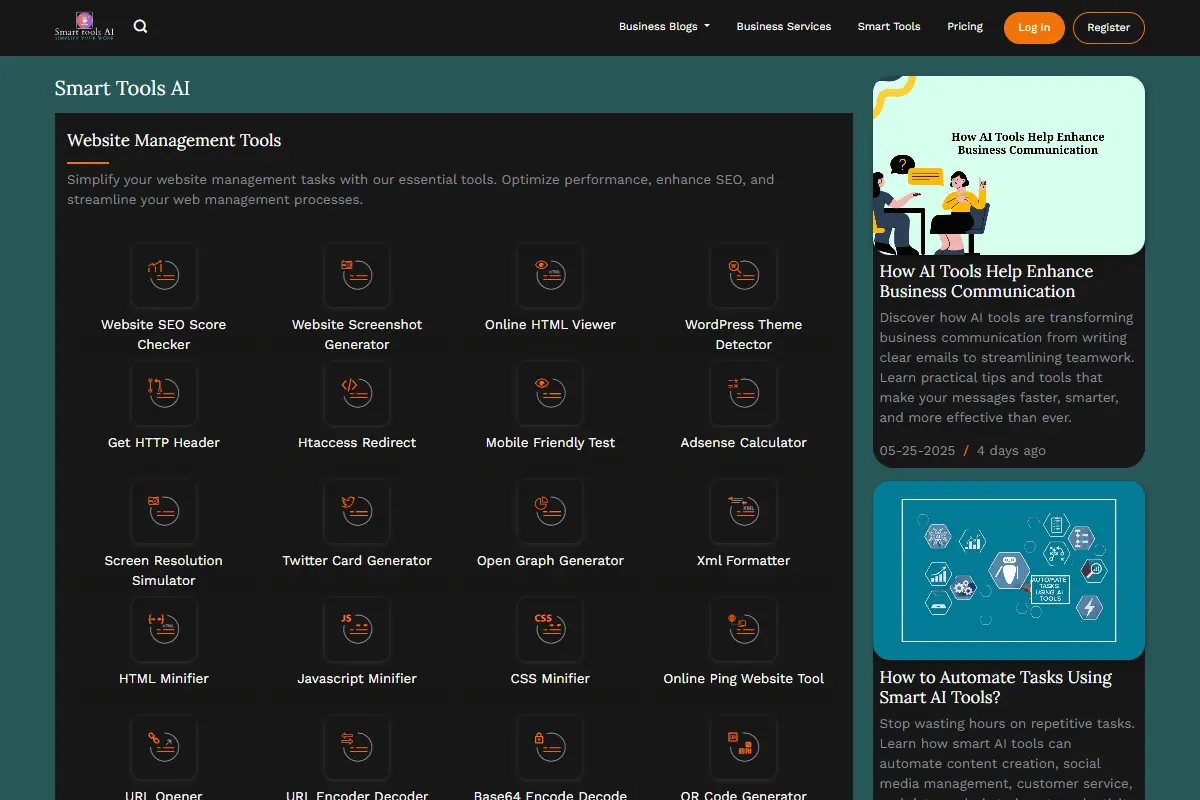
Task: Open the Twitter Card Generator icon
Action: tap(357, 511)
